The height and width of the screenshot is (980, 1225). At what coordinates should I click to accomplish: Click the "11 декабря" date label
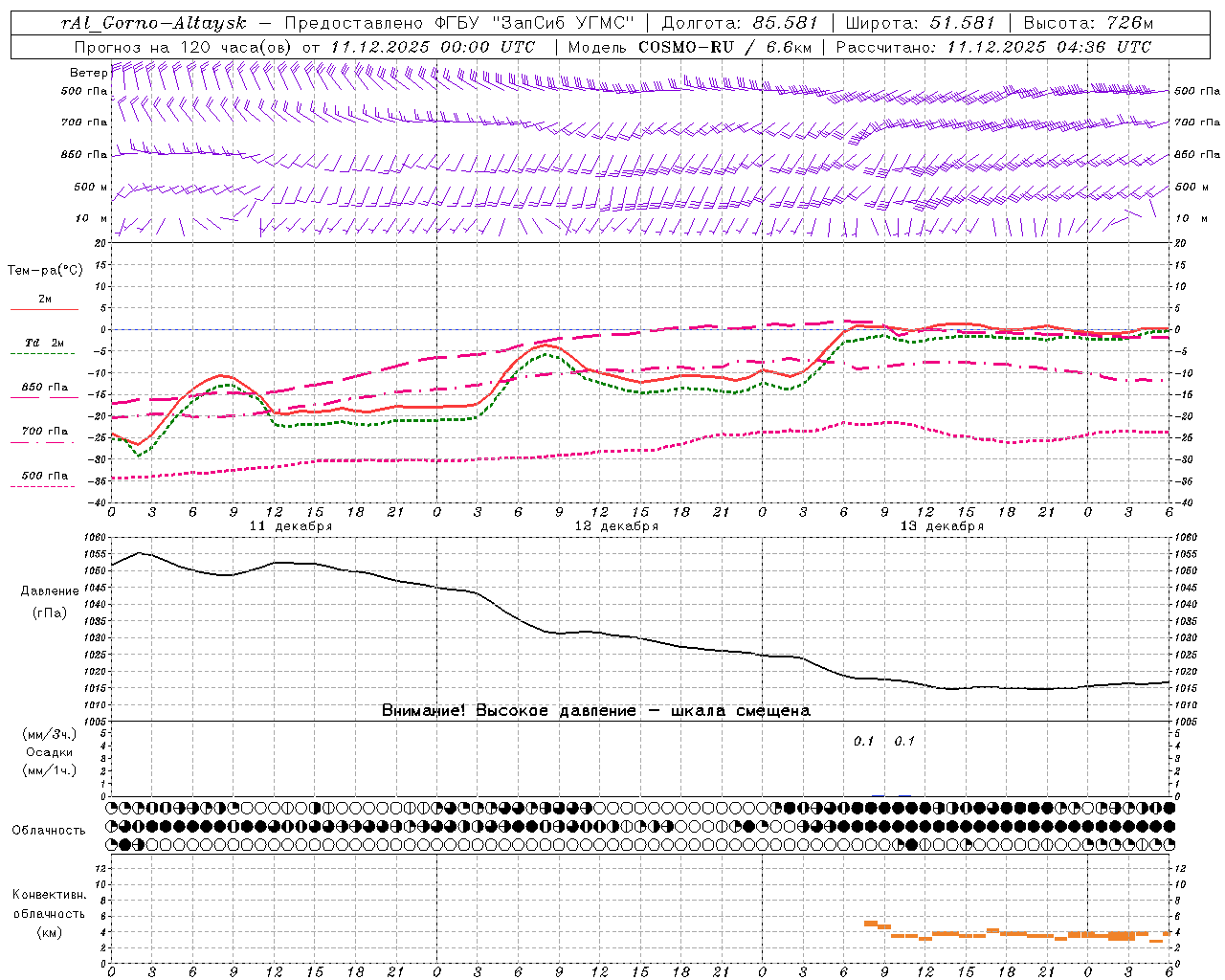(x=291, y=526)
